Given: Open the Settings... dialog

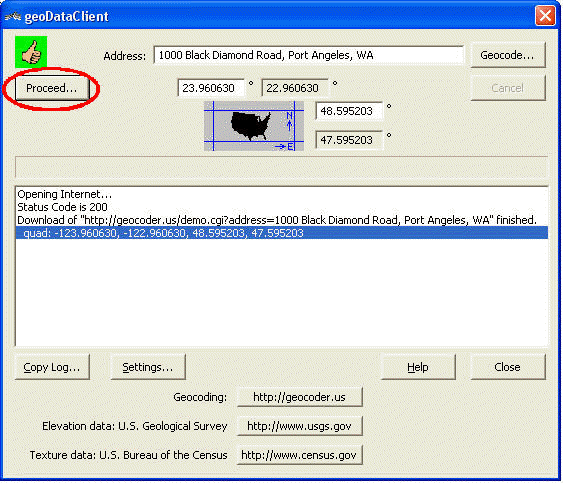Looking at the screenshot, I should [148, 367].
